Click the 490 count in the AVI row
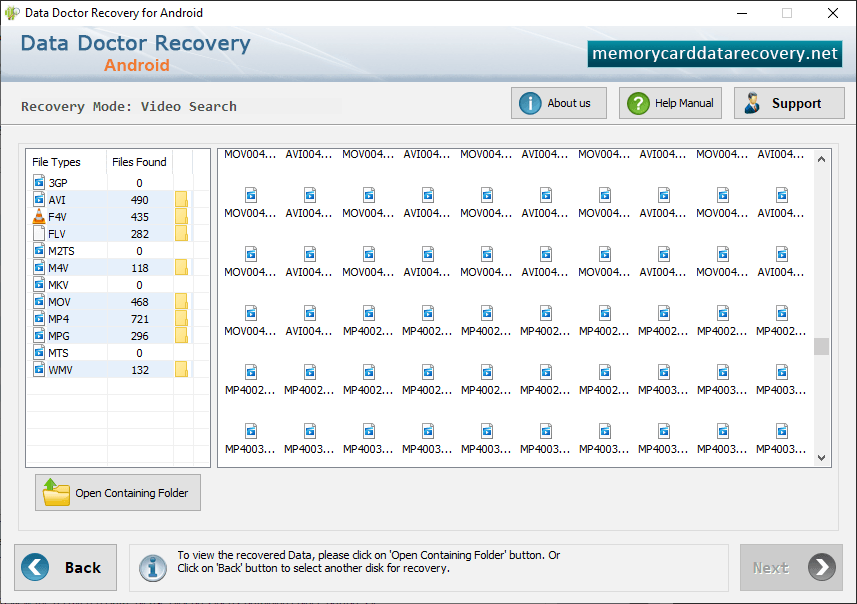 (139, 200)
